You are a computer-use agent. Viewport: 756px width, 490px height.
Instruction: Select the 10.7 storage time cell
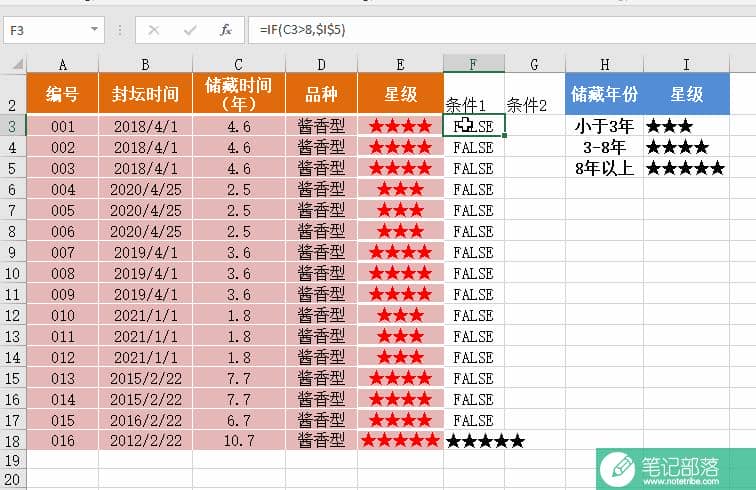[x=239, y=440]
